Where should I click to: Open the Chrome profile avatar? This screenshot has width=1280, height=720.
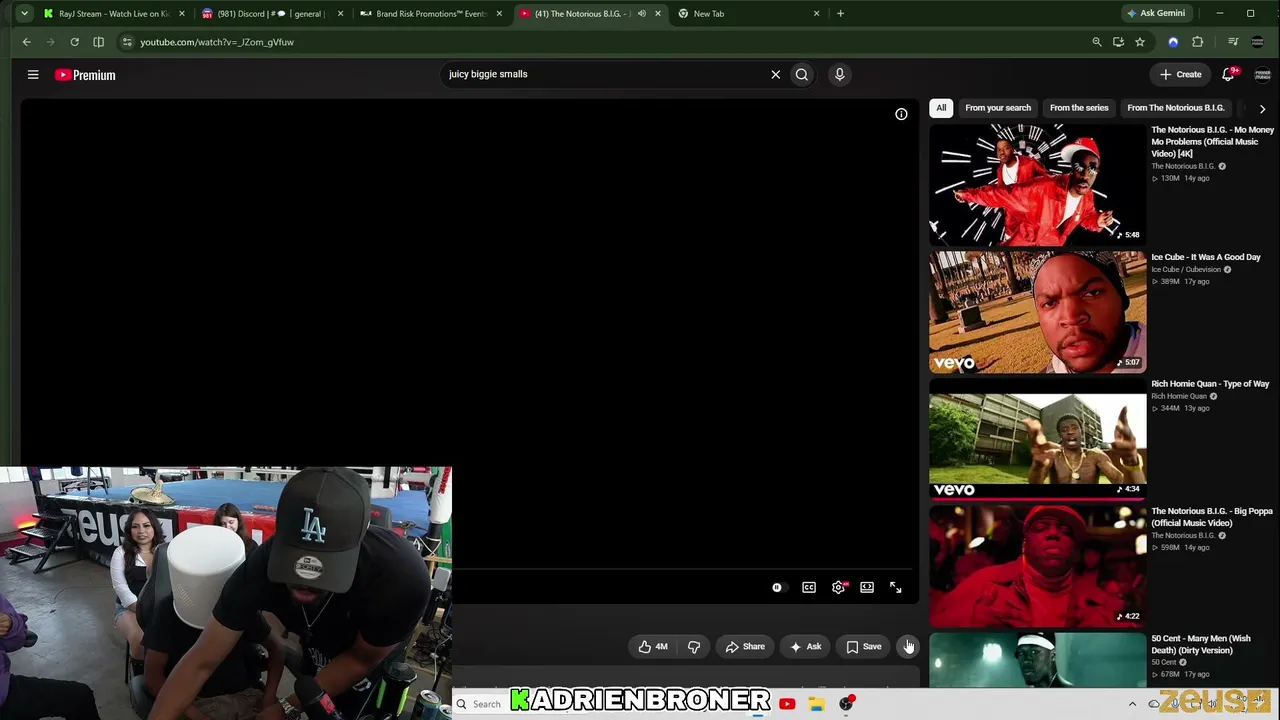(x=1258, y=42)
